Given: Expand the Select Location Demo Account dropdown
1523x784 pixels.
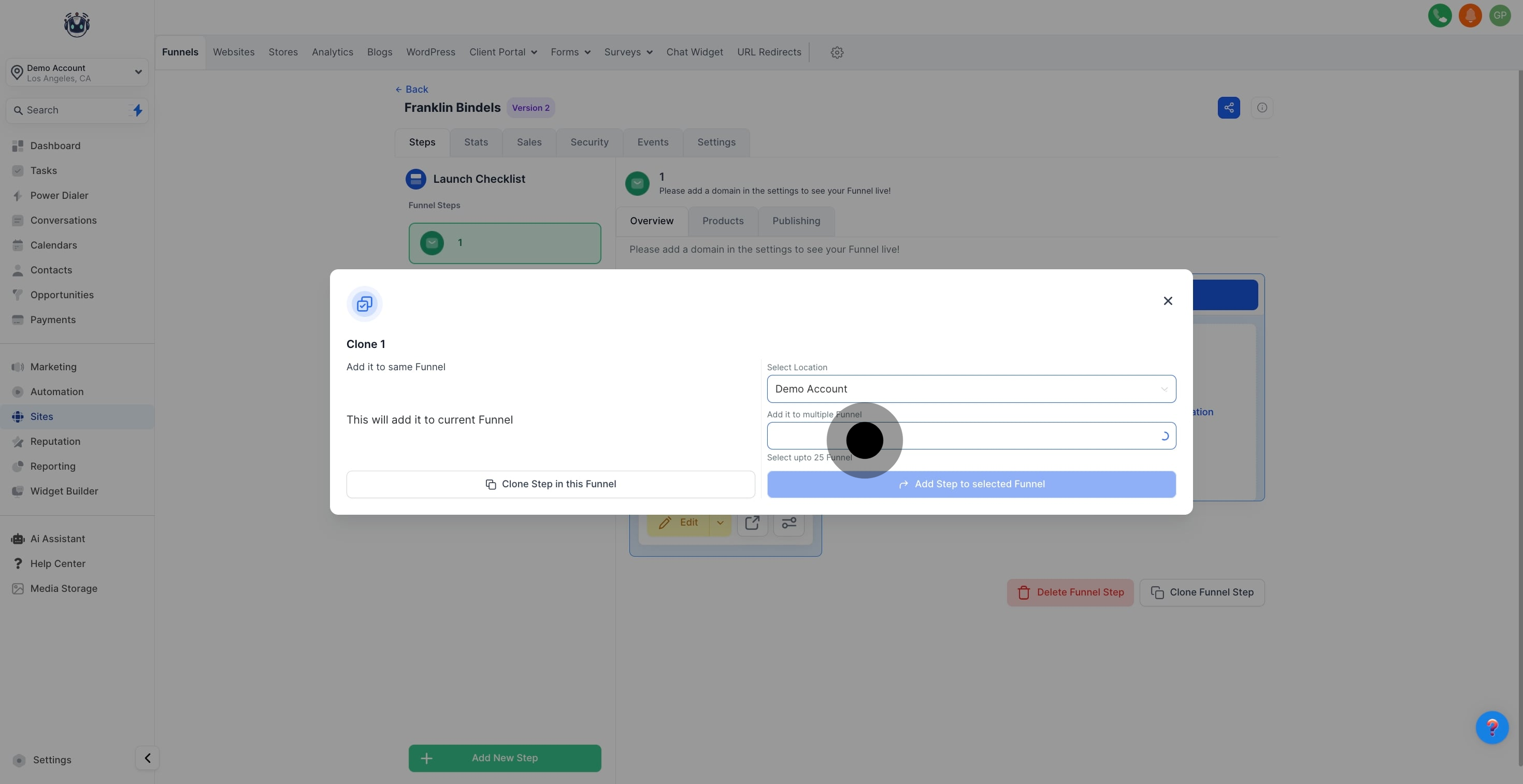Looking at the screenshot, I should pos(971,389).
